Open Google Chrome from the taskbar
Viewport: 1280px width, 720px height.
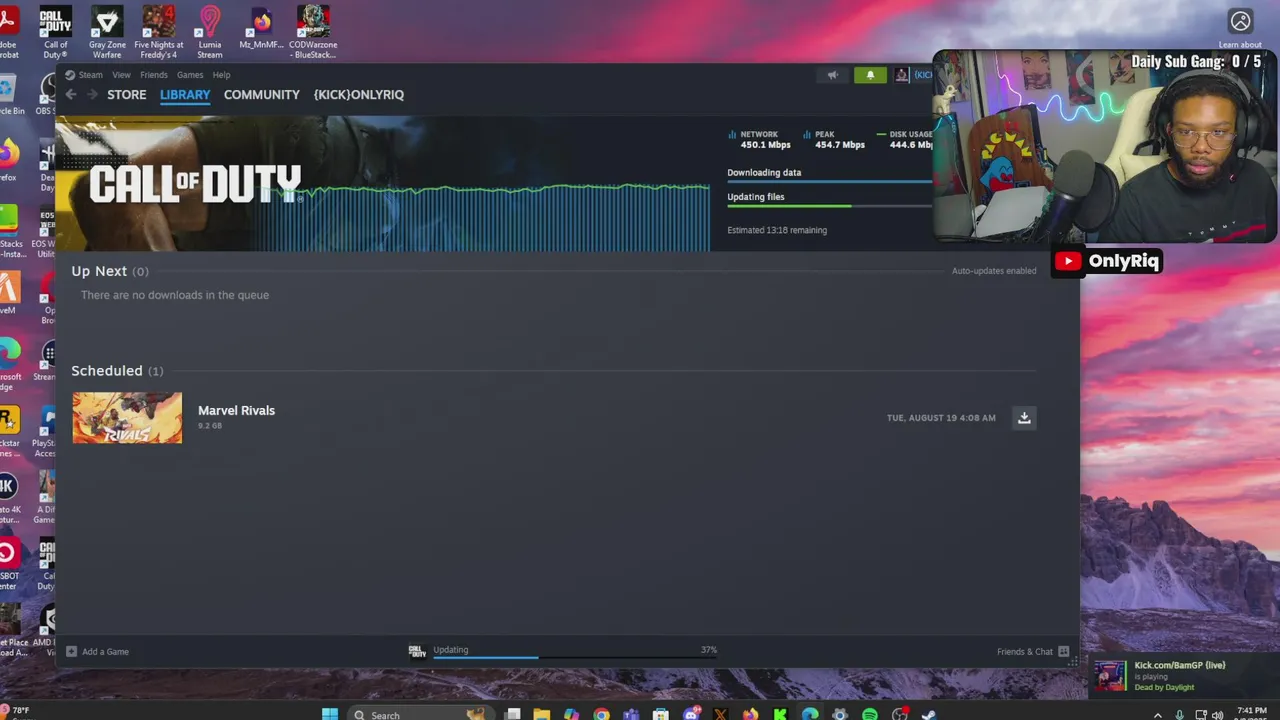pos(601,714)
